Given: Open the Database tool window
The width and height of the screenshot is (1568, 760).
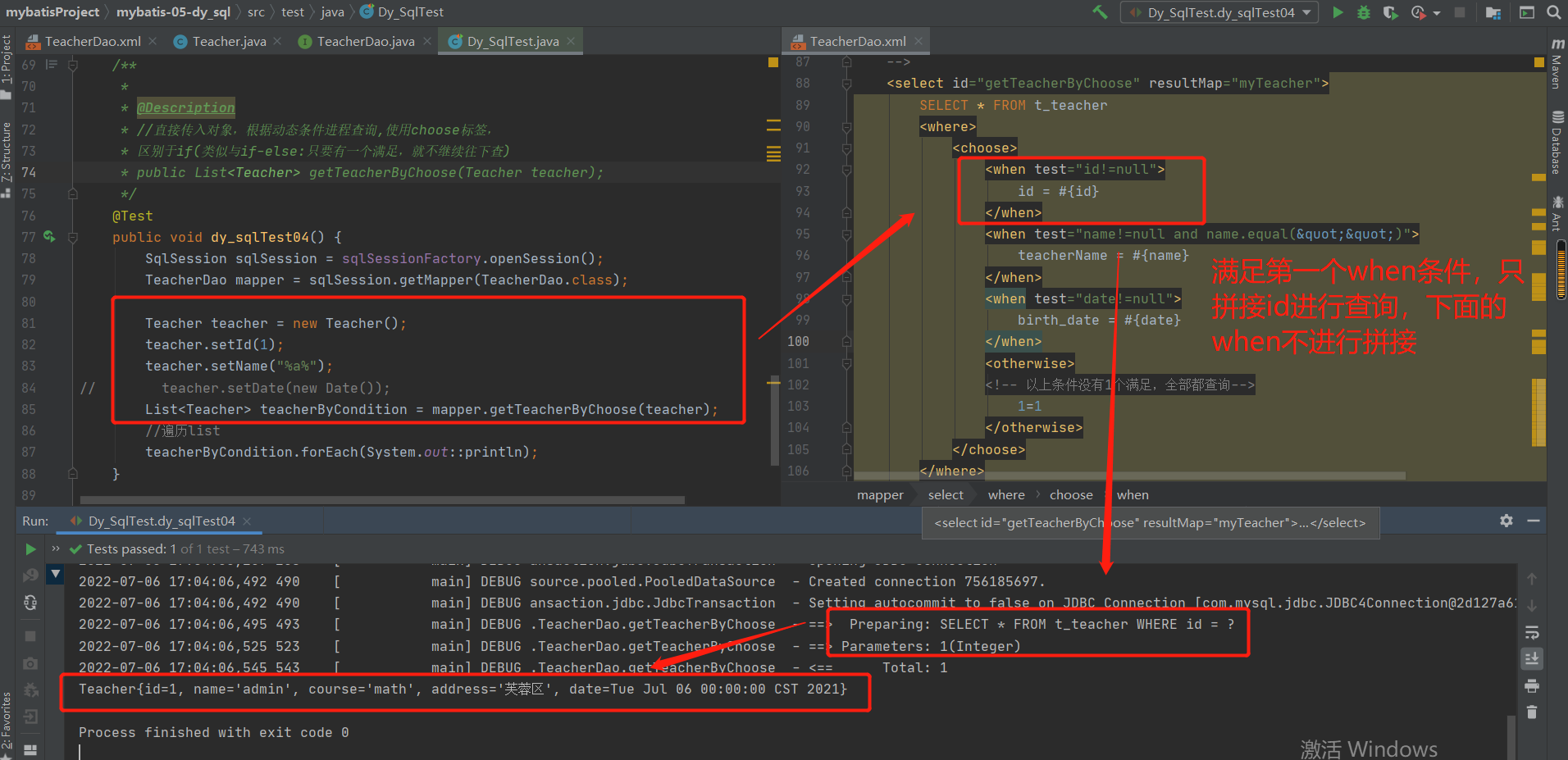Looking at the screenshot, I should pos(1557,143).
